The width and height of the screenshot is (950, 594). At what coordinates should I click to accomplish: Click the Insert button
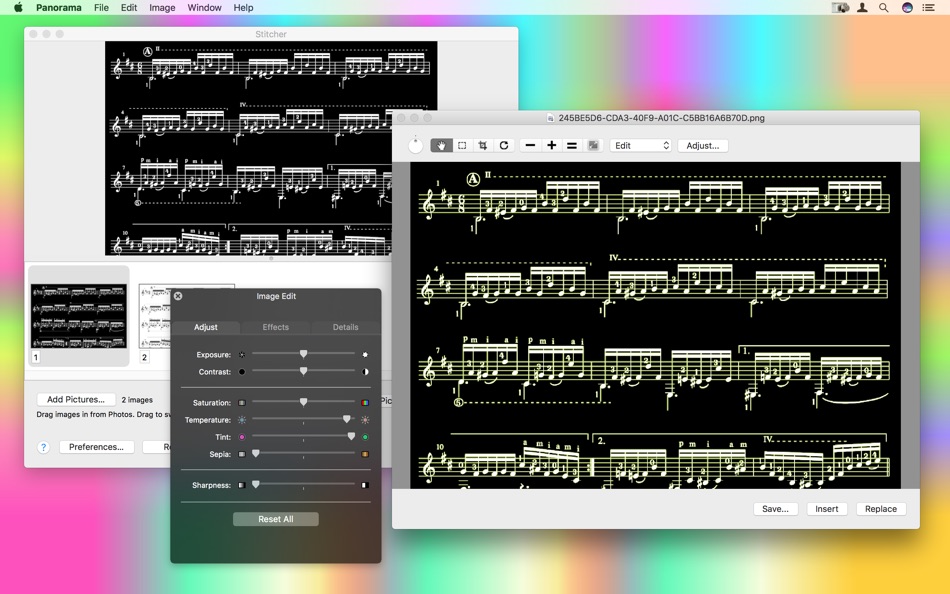tap(826, 509)
